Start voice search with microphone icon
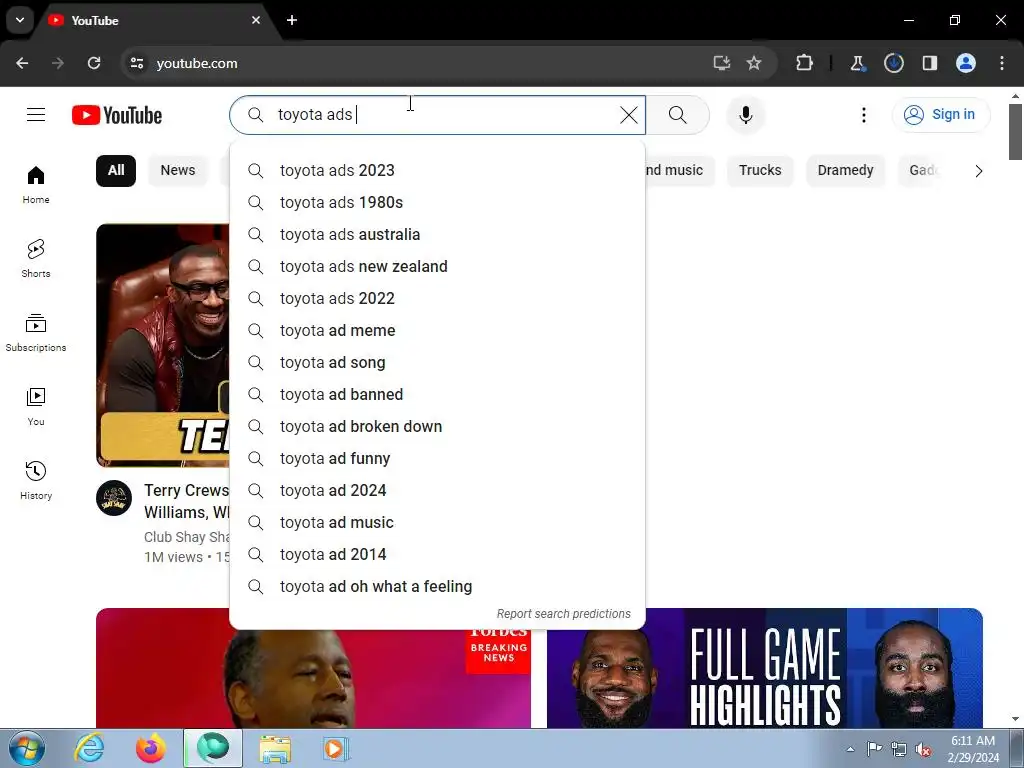This screenshot has height=768, width=1024. tap(745, 115)
